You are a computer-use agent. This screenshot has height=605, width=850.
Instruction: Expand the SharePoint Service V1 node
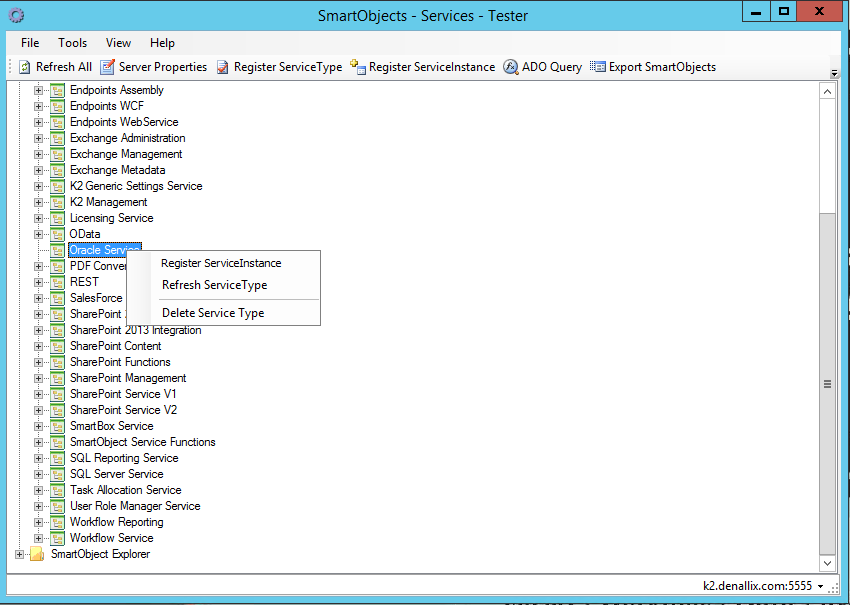(x=38, y=395)
